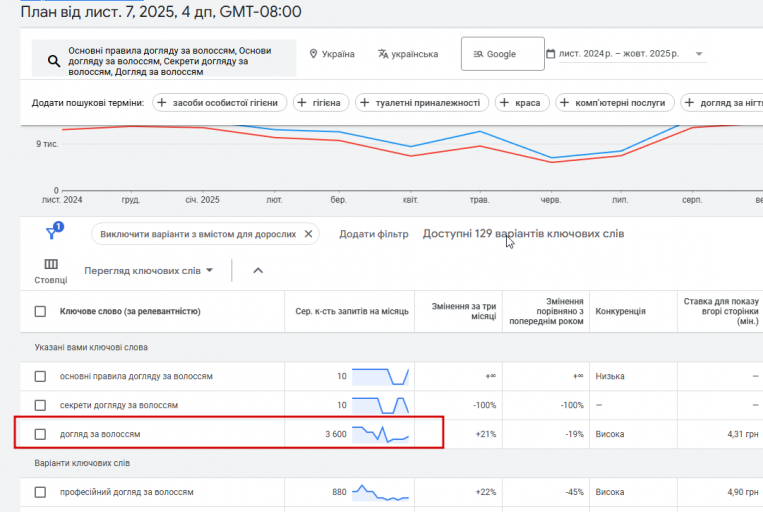Click Додати фільтр link
Image resolution: width=763 pixels, height=512 pixels.
(374, 234)
